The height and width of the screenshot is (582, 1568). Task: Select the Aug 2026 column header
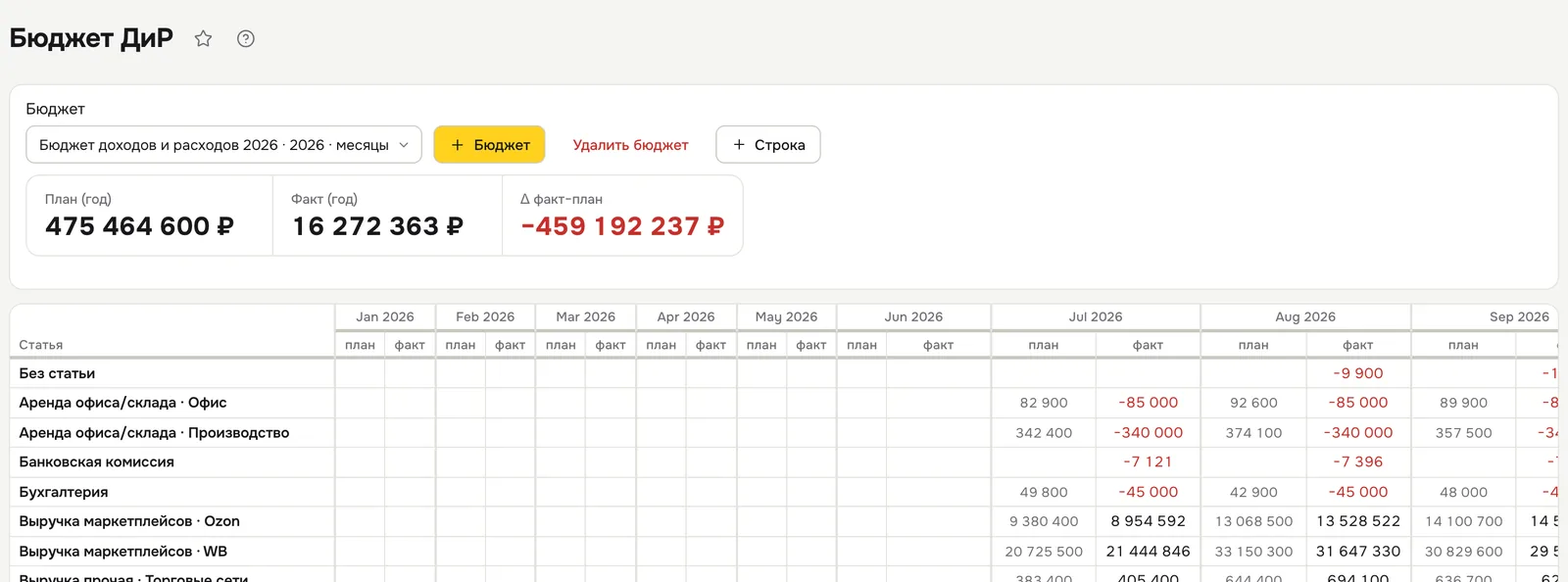coord(1305,316)
